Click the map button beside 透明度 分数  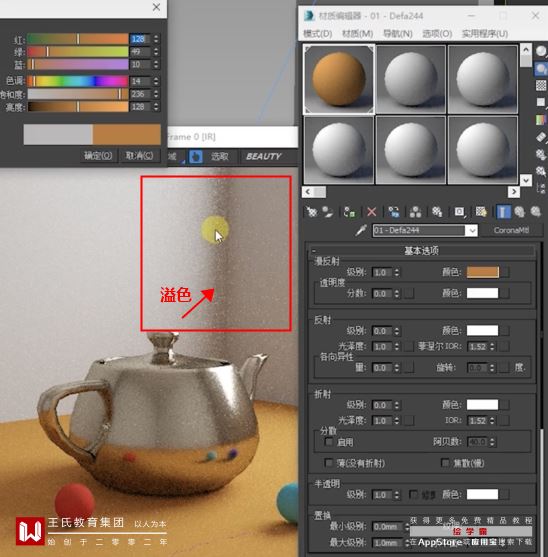(409, 293)
